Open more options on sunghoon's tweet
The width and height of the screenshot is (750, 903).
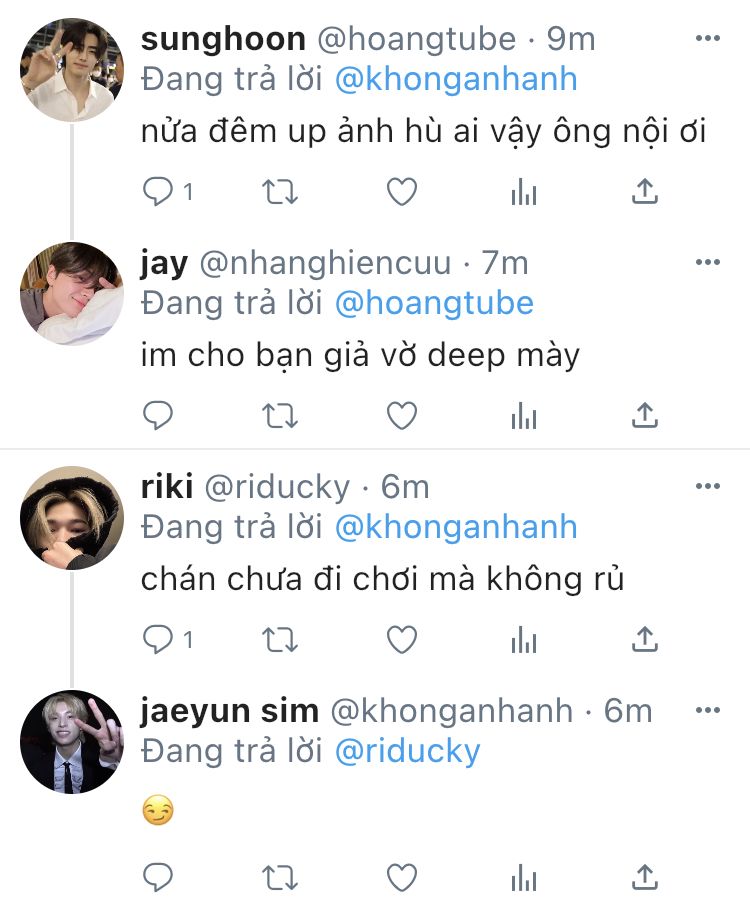[x=708, y=38]
